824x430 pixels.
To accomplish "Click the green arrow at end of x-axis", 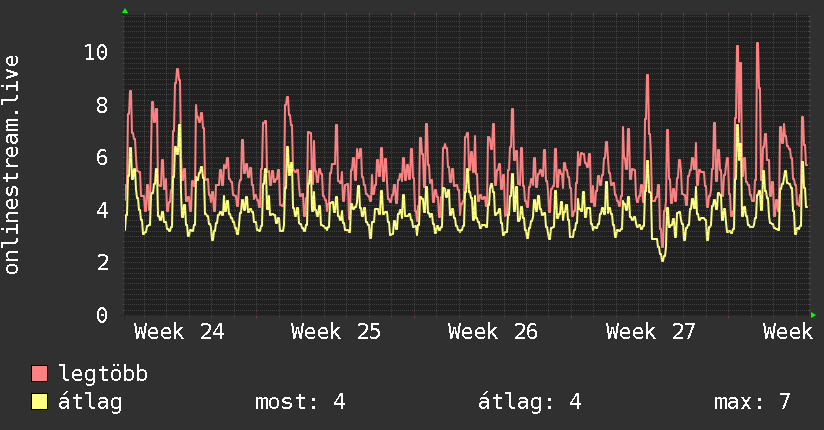I will point(813,315).
